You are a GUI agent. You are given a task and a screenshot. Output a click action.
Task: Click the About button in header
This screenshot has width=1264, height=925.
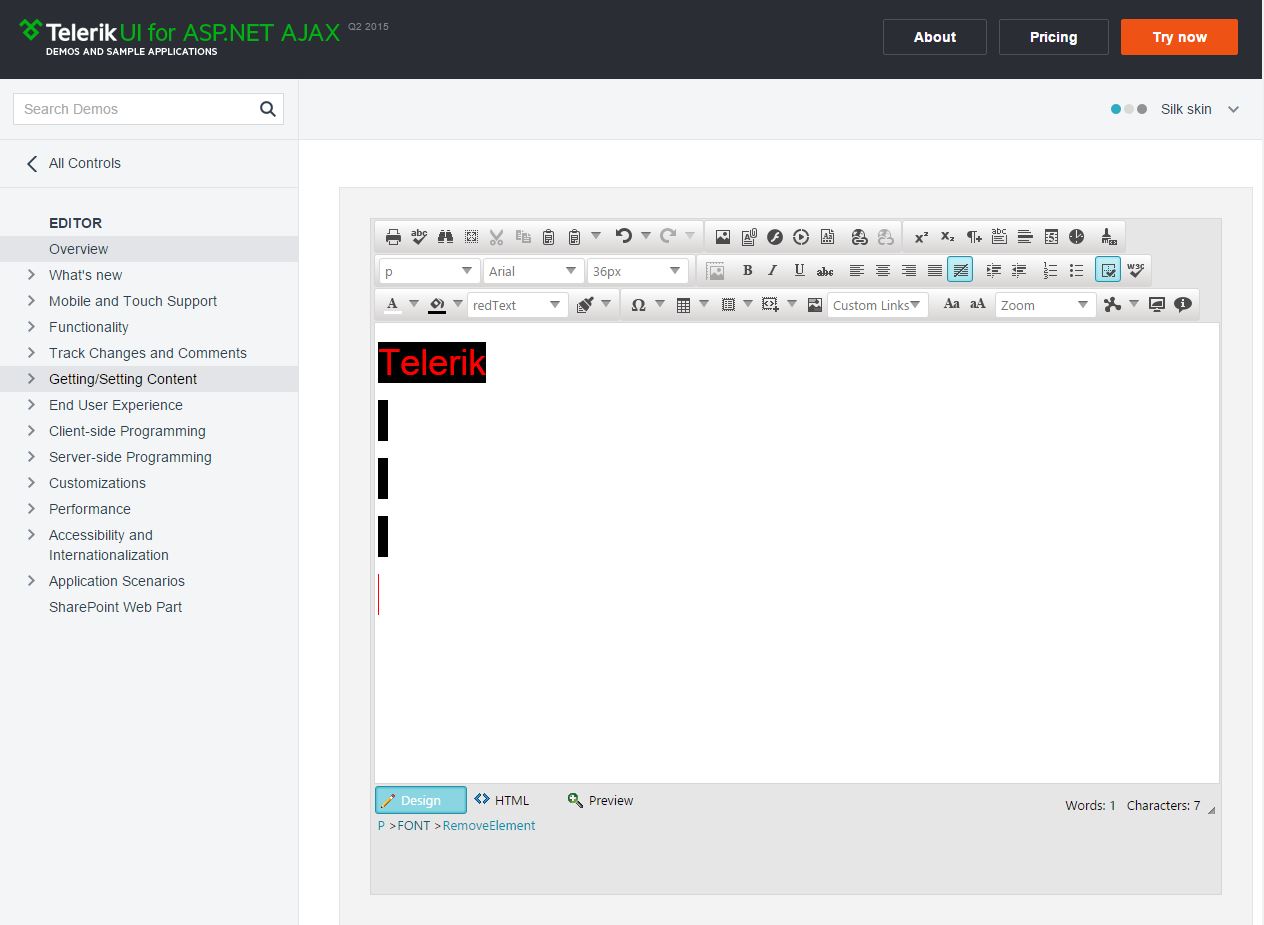point(935,37)
